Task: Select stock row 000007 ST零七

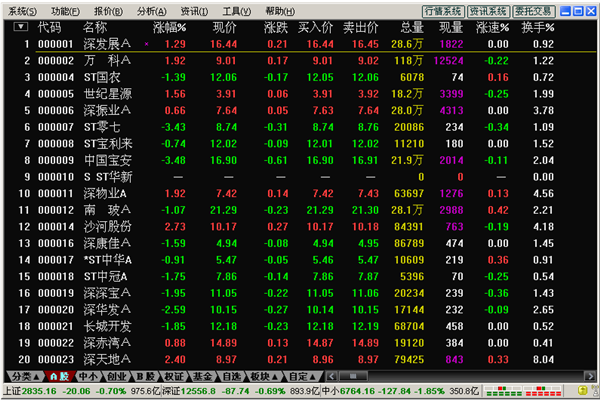Action: 300,127
